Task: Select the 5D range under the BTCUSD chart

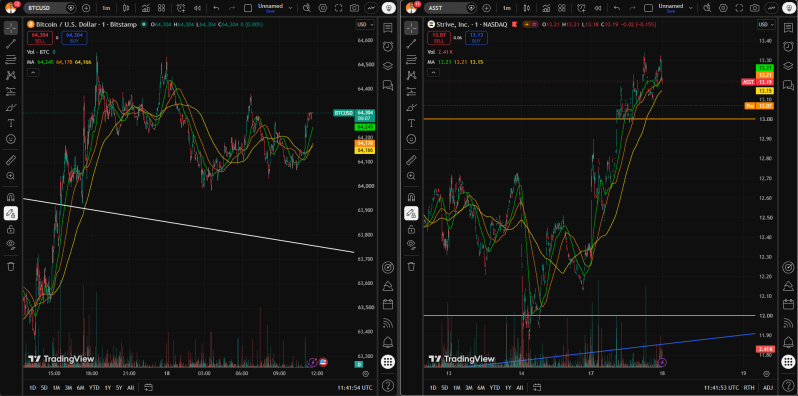Action: coord(44,388)
